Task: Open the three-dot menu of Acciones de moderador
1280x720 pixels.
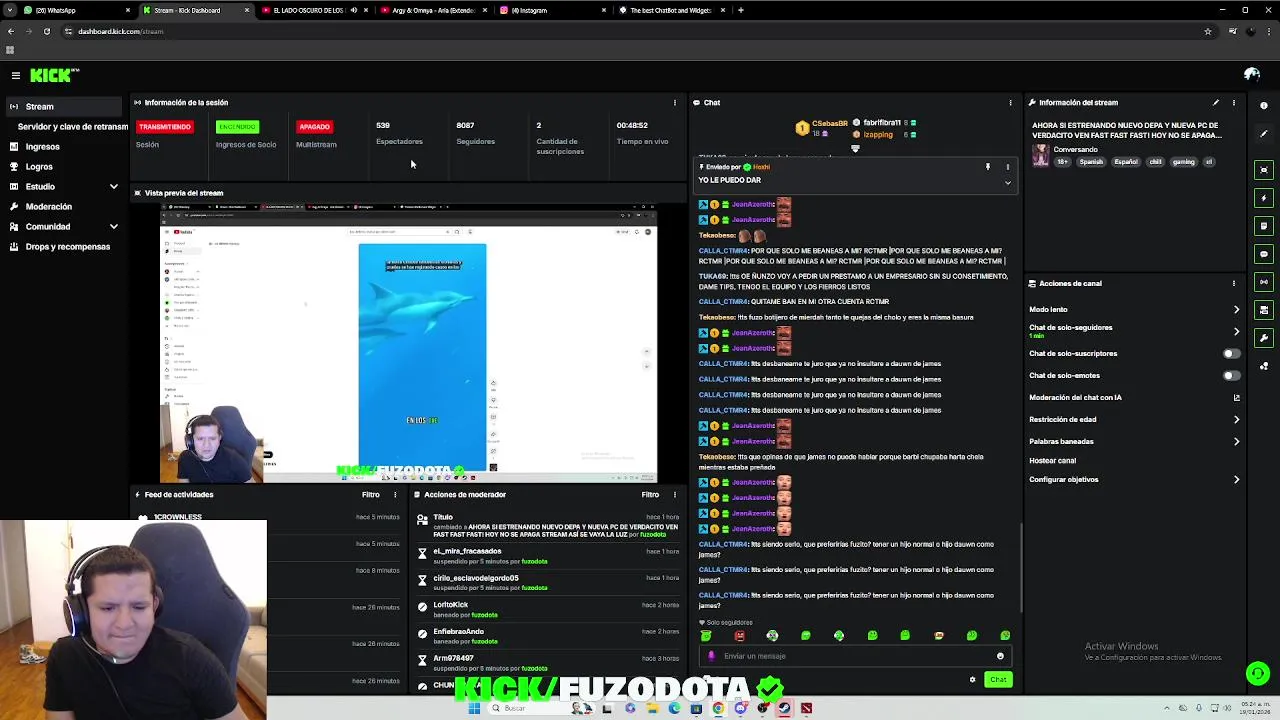Action: click(674, 494)
